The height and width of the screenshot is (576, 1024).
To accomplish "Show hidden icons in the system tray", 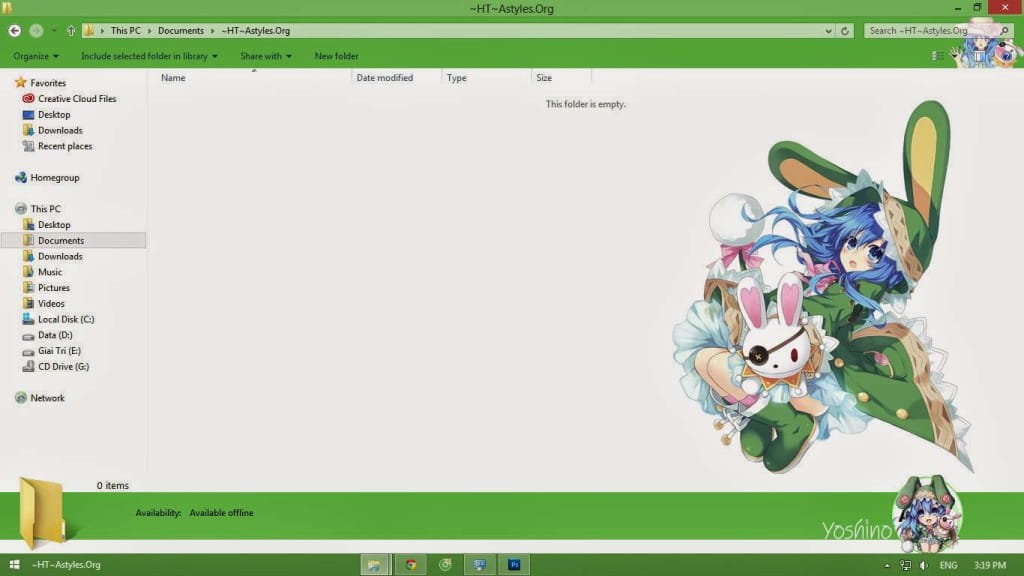I will [x=887, y=564].
